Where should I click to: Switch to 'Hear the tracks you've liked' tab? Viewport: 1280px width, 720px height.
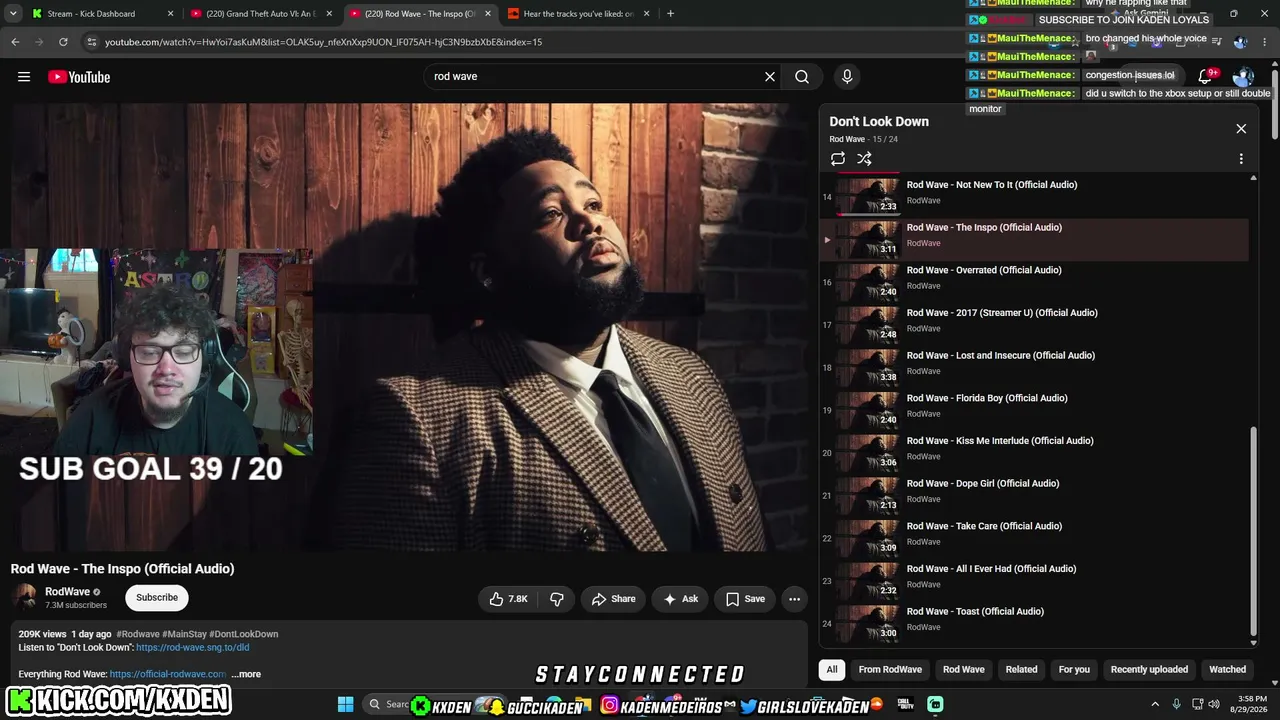pos(580,14)
